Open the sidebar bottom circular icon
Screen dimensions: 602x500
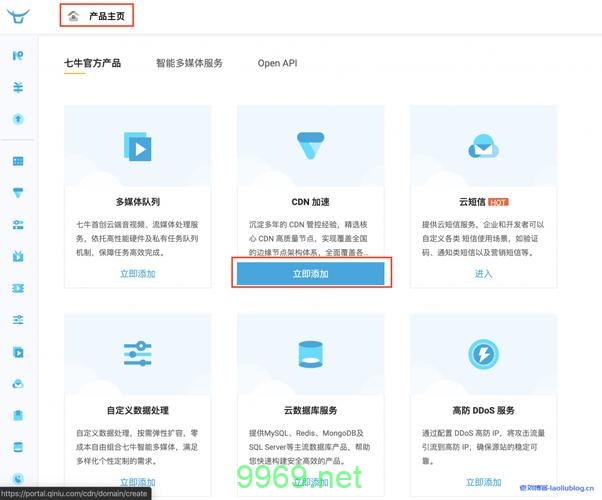click(x=18, y=478)
